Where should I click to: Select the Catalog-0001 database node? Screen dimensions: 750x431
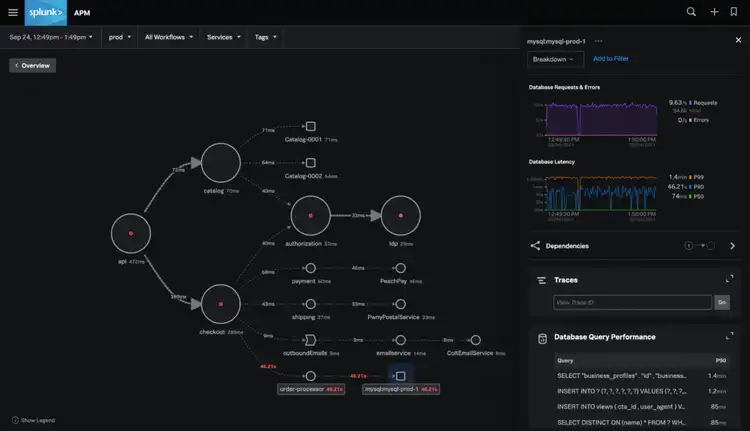[311, 126]
